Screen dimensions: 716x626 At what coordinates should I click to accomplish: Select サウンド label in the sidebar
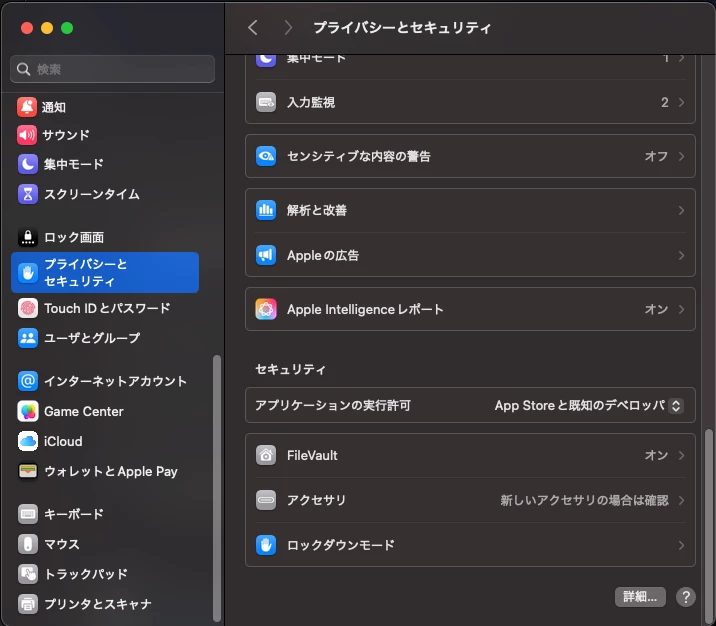66,135
